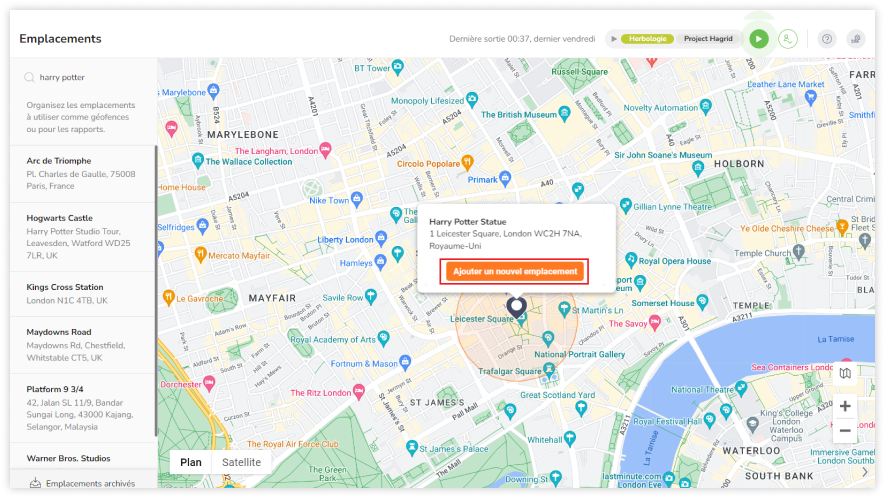Image resolution: width=885 pixels, height=498 pixels.
Task: Open the map layers icon
Action: 845,373
